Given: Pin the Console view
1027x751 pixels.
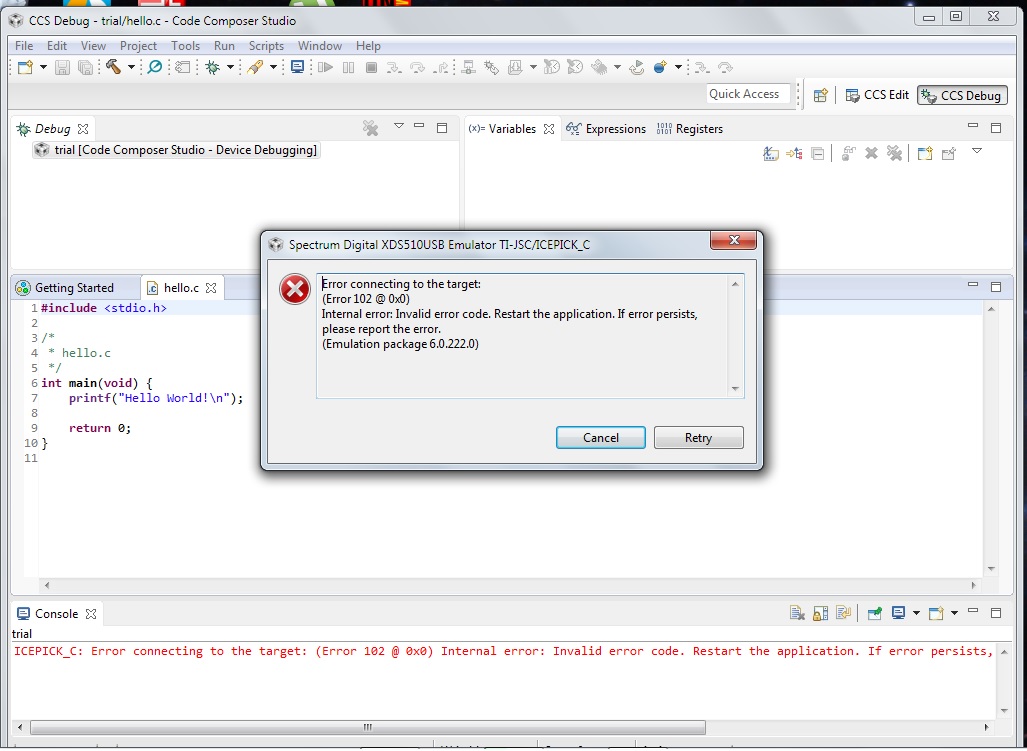Looking at the screenshot, I should 874,613.
